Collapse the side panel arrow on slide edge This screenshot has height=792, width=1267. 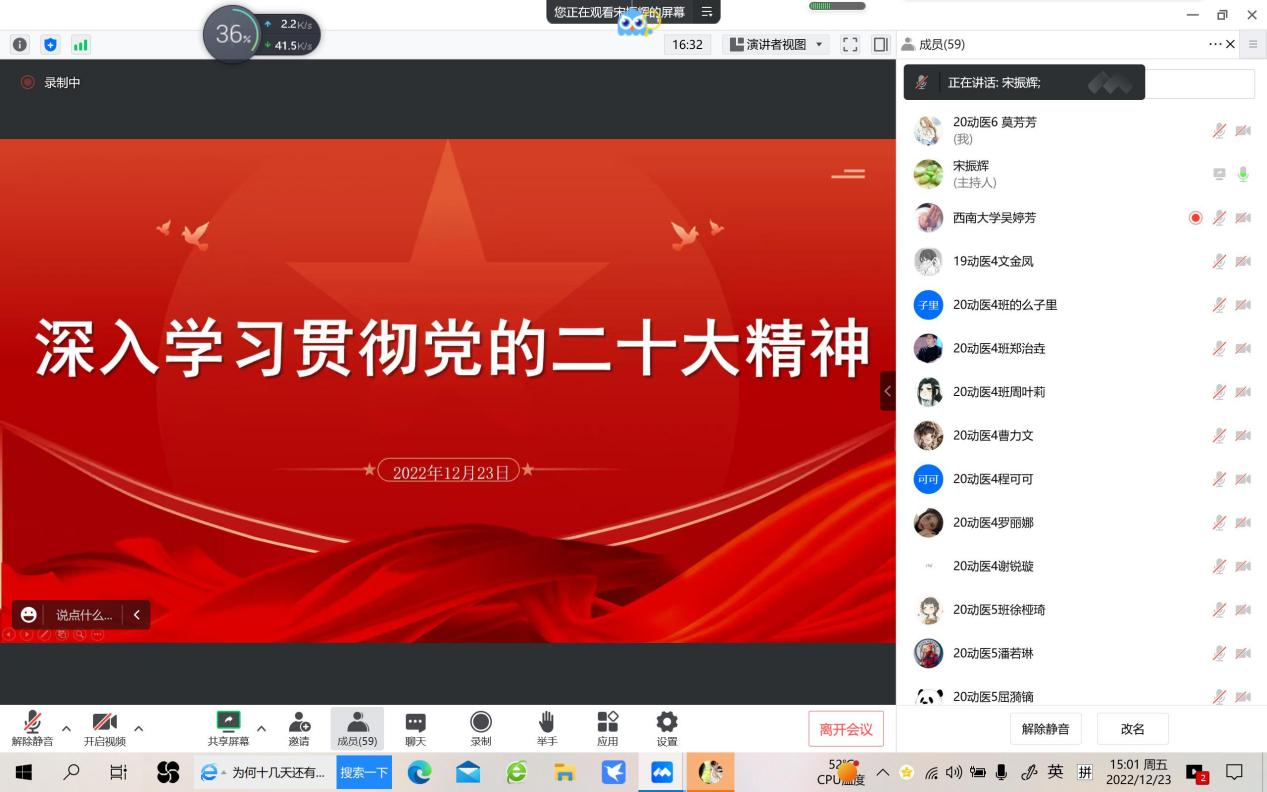tap(887, 391)
